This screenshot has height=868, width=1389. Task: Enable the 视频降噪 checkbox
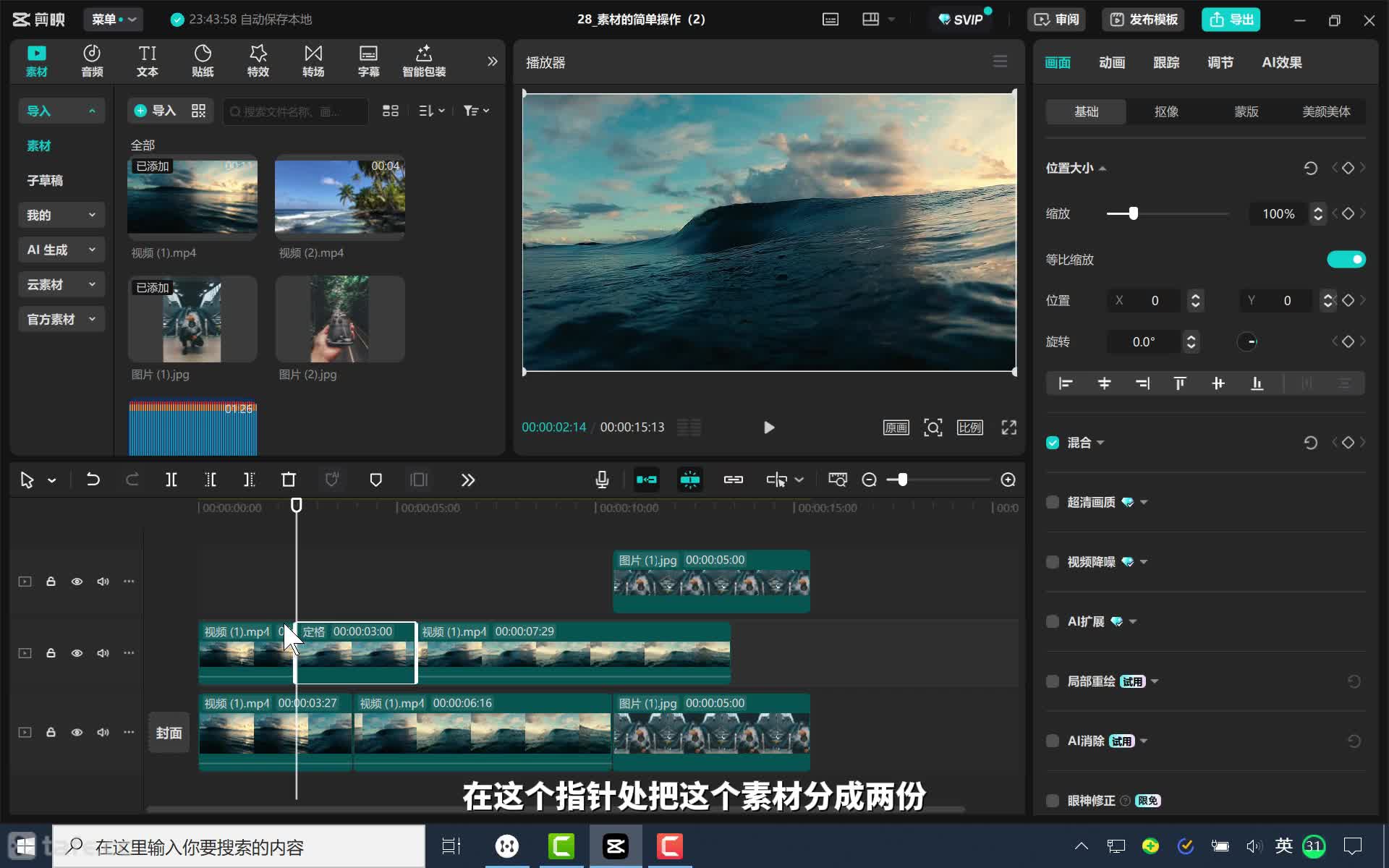[1053, 562]
